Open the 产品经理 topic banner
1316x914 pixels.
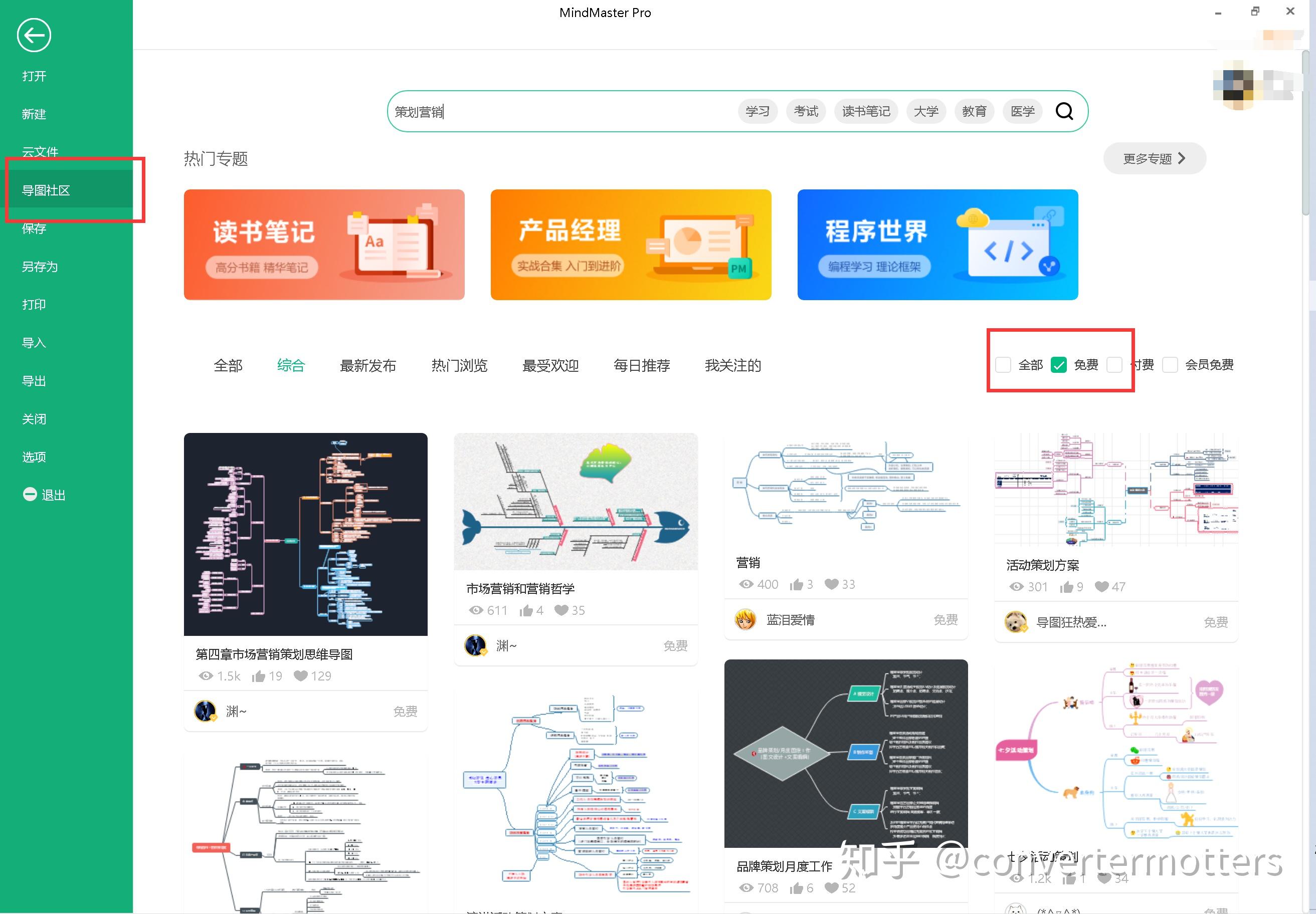[x=631, y=245]
